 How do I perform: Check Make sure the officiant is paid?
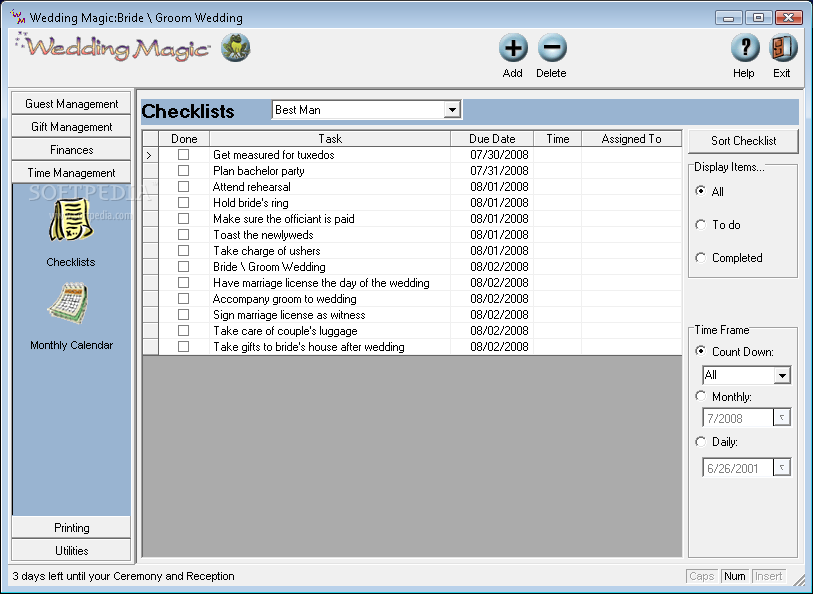184,219
